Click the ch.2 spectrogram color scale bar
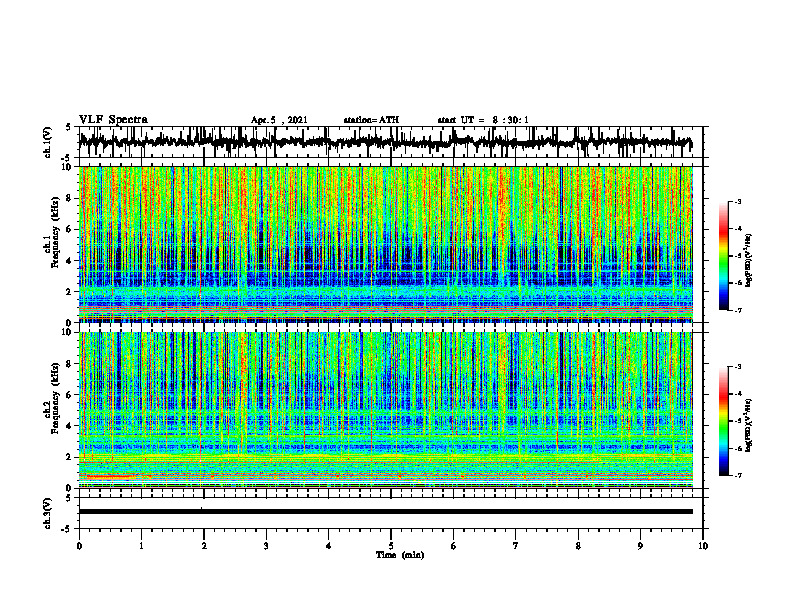Viewport: 792px width, 612px height. 724,421
